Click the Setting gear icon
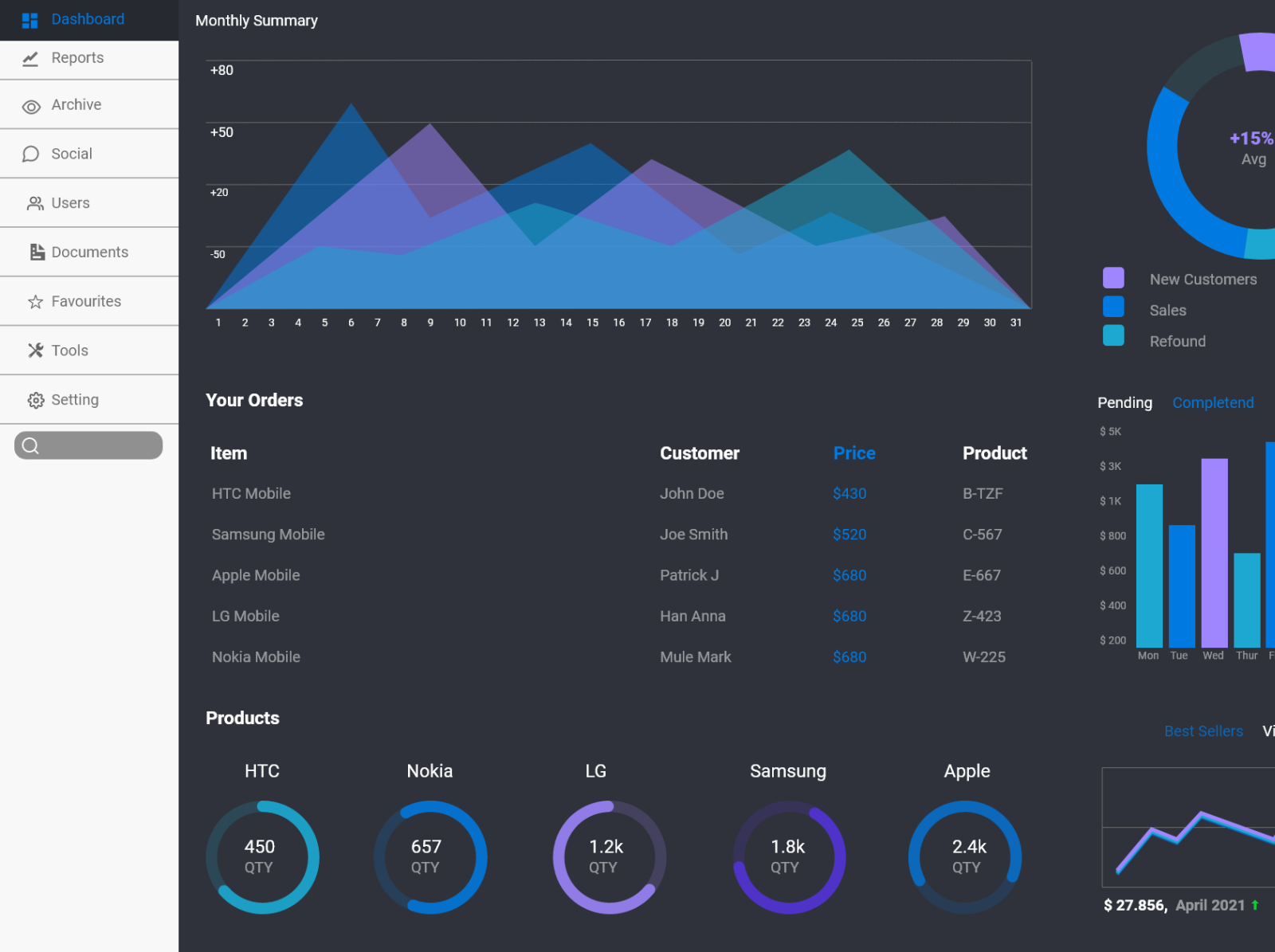 click(36, 400)
